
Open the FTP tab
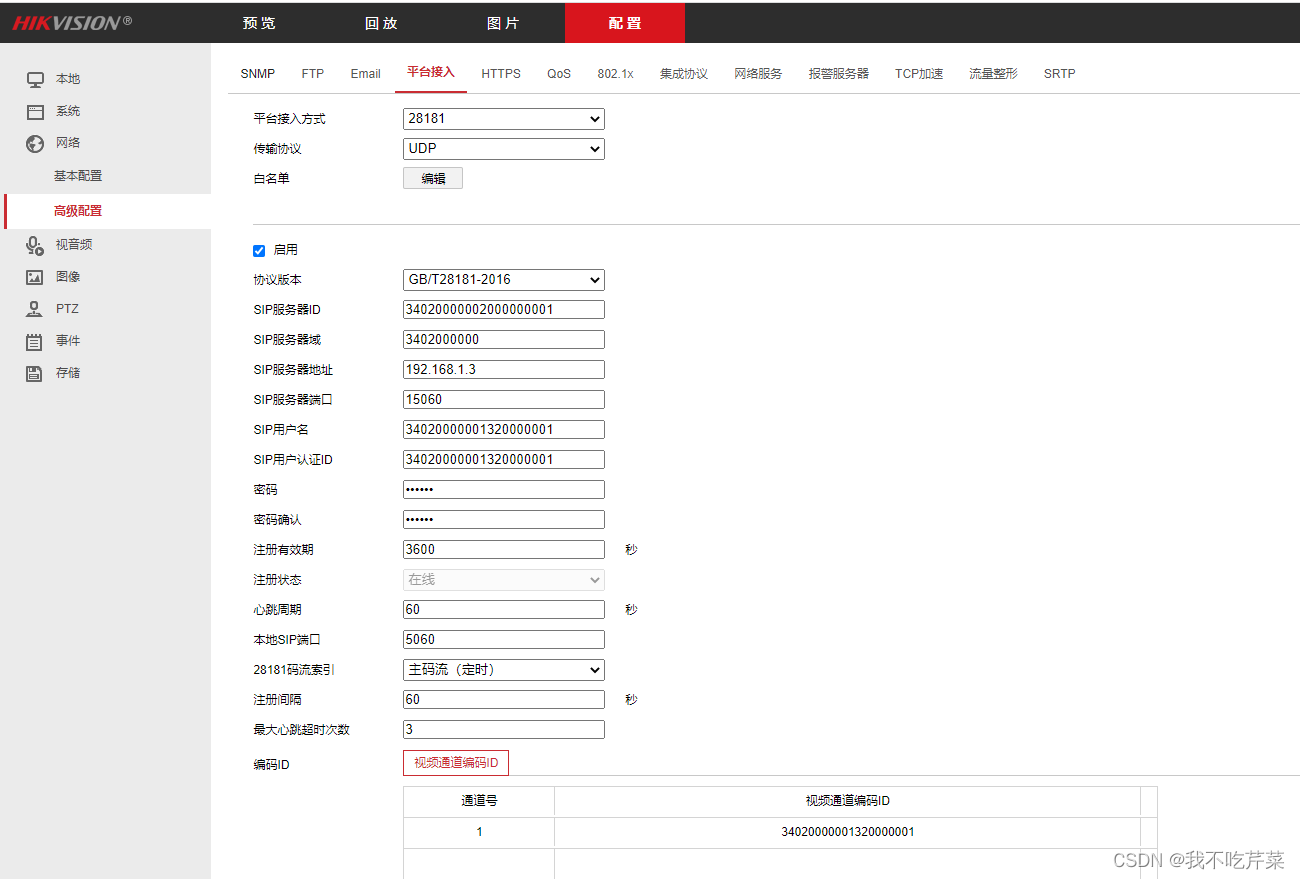pos(313,74)
